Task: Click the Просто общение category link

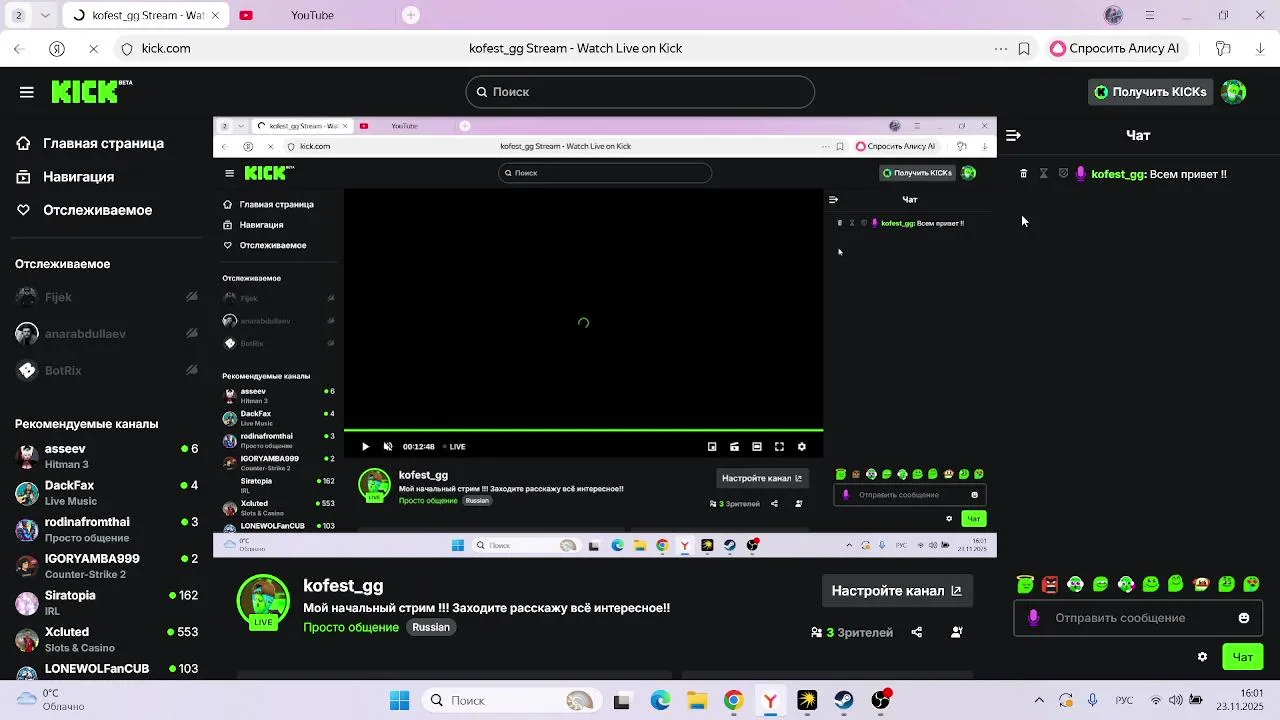Action: coord(351,627)
